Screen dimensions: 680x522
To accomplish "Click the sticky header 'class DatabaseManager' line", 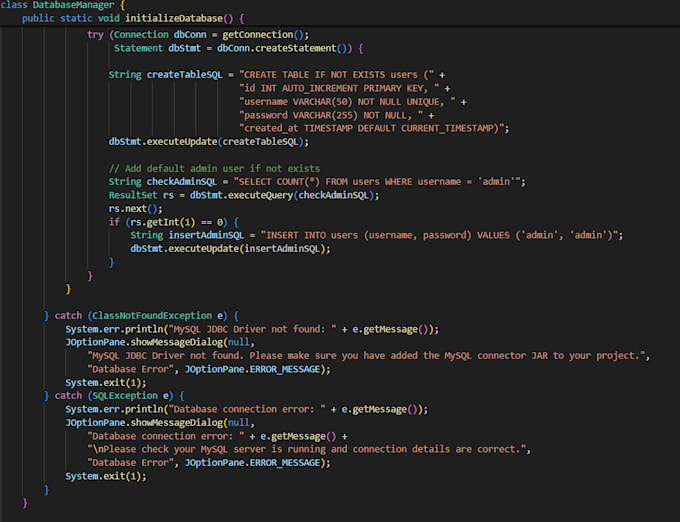I will coord(63,5).
